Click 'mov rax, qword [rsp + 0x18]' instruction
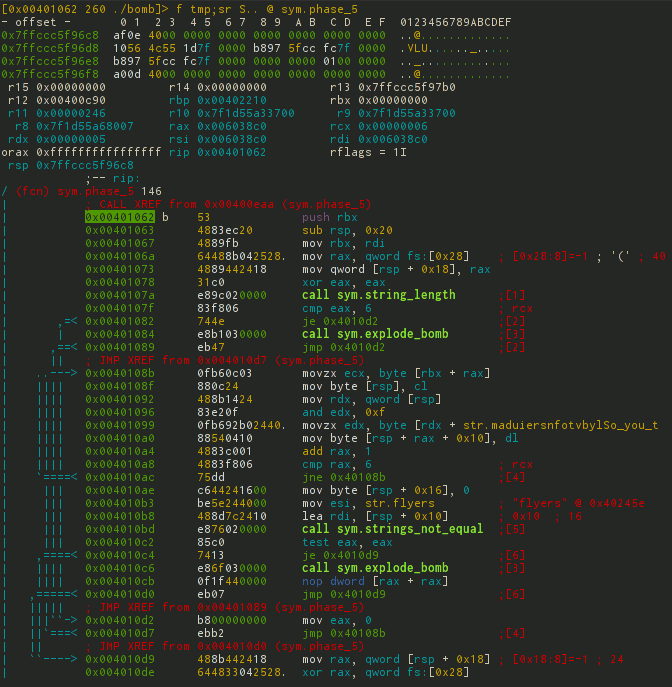The height and width of the screenshot is (687, 672). click(x=396, y=659)
